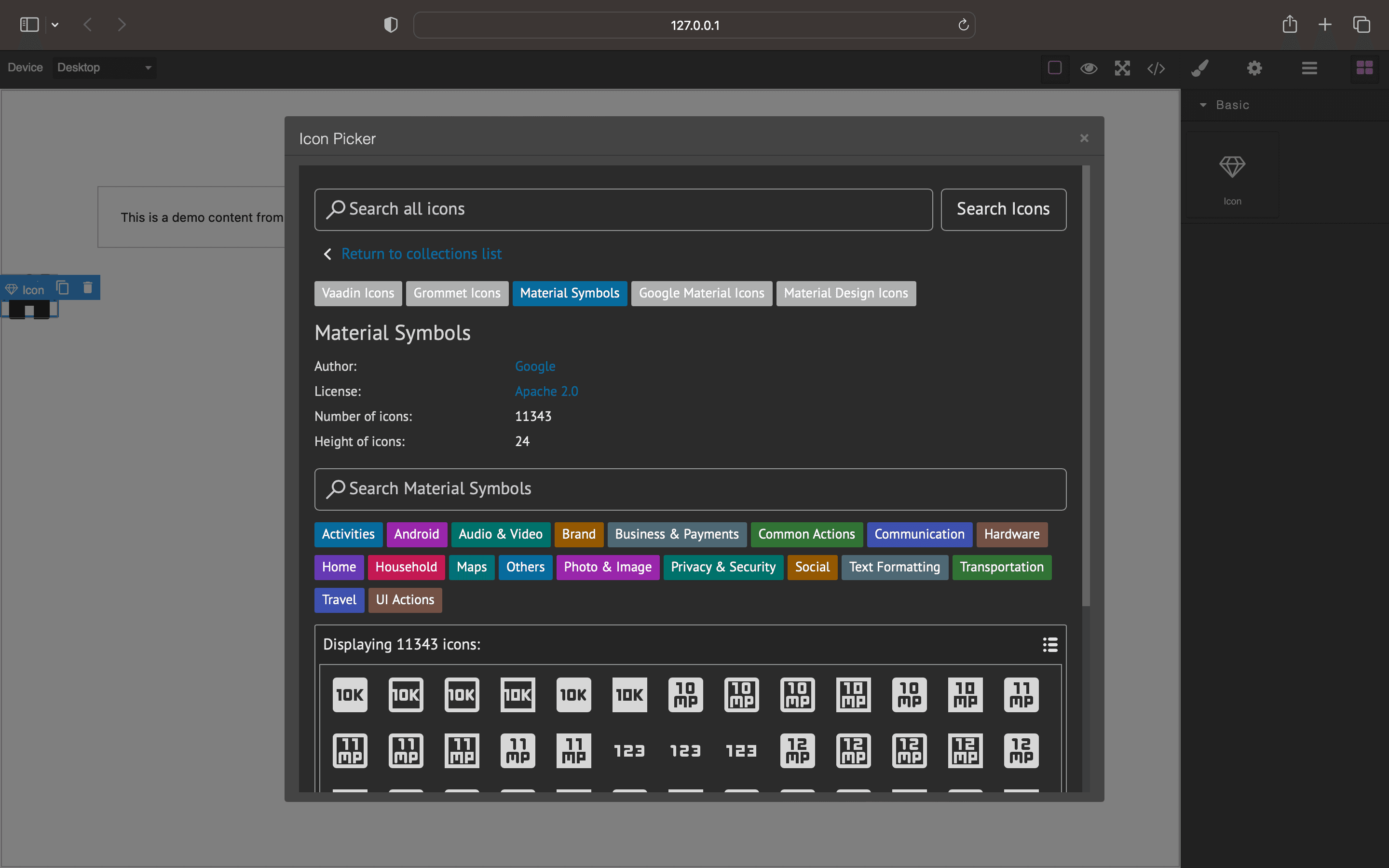Click the Icon Picker vertical scrollbar
Screen dimensions: 1389x868
[1086, 386]
